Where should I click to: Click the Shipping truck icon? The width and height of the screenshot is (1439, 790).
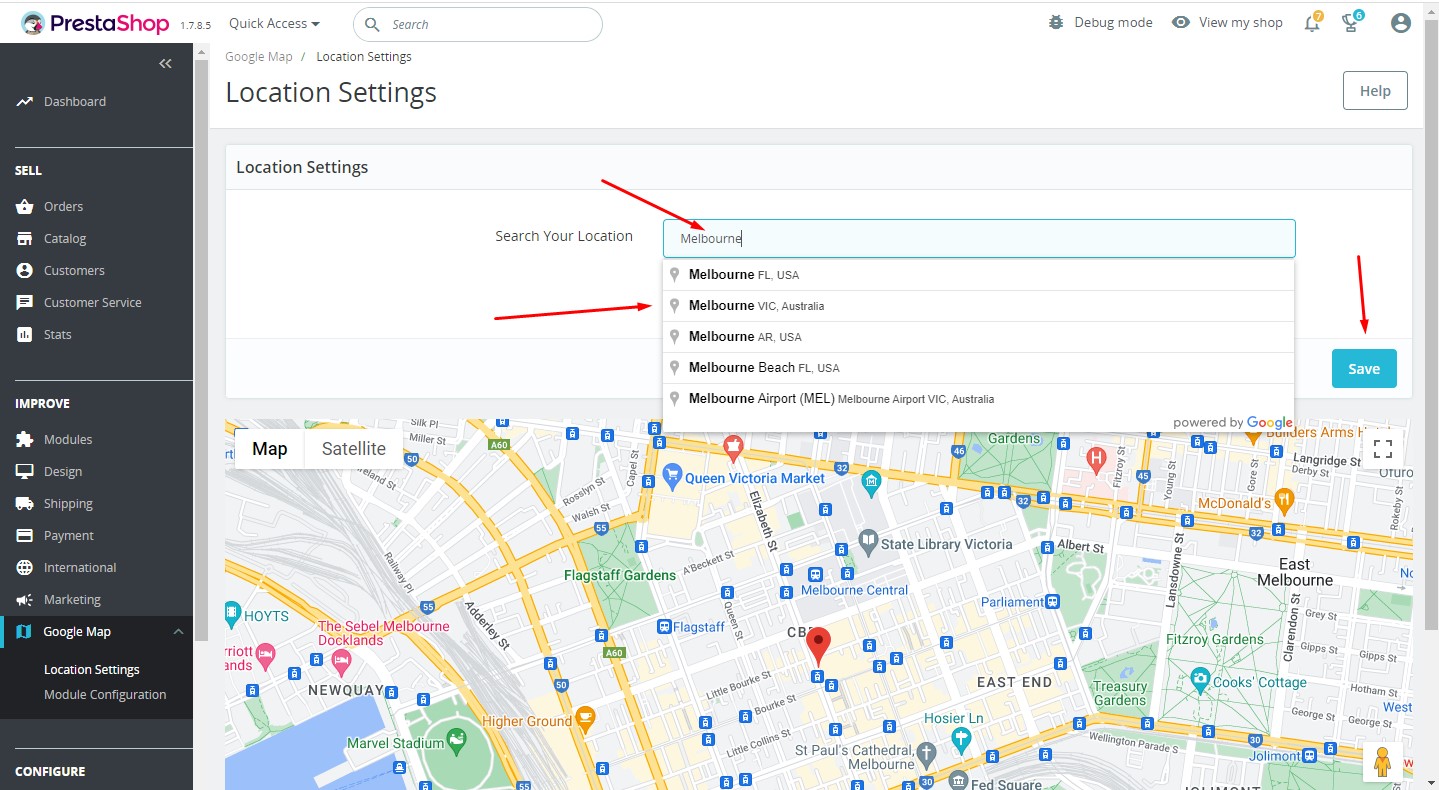(x=24, y=503)
